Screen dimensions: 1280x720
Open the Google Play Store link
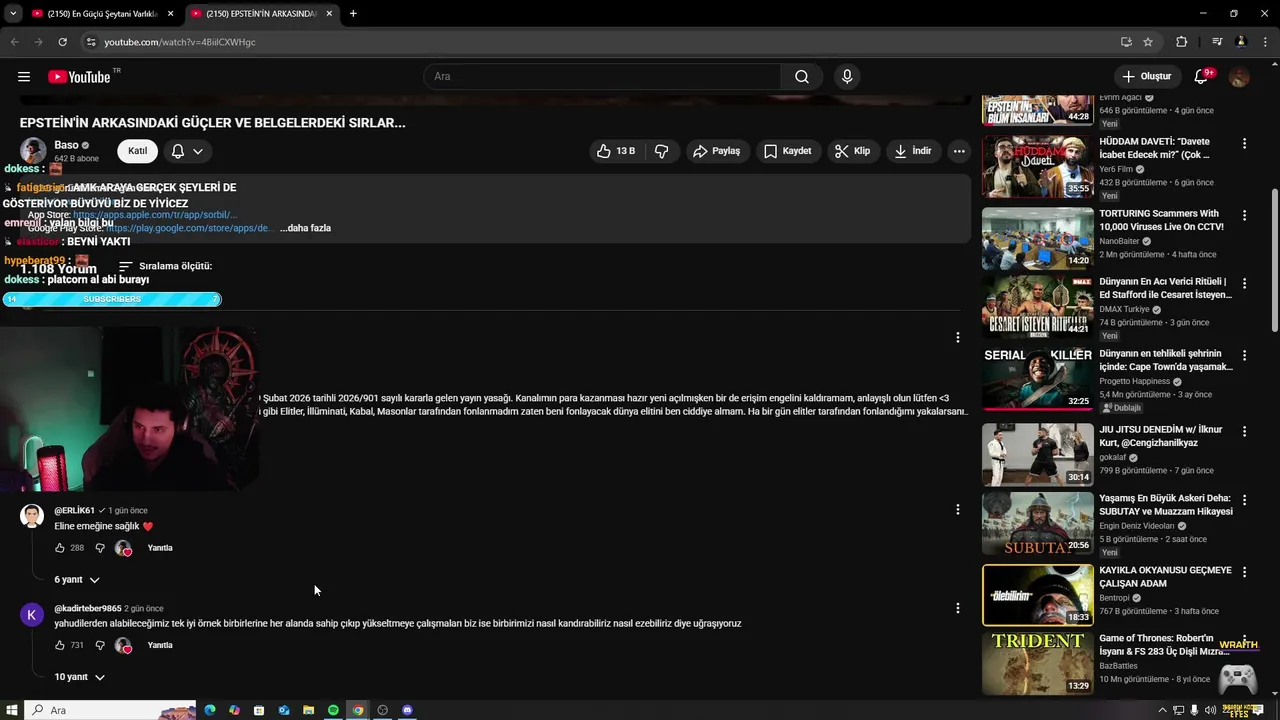click(x=188, y=228)
